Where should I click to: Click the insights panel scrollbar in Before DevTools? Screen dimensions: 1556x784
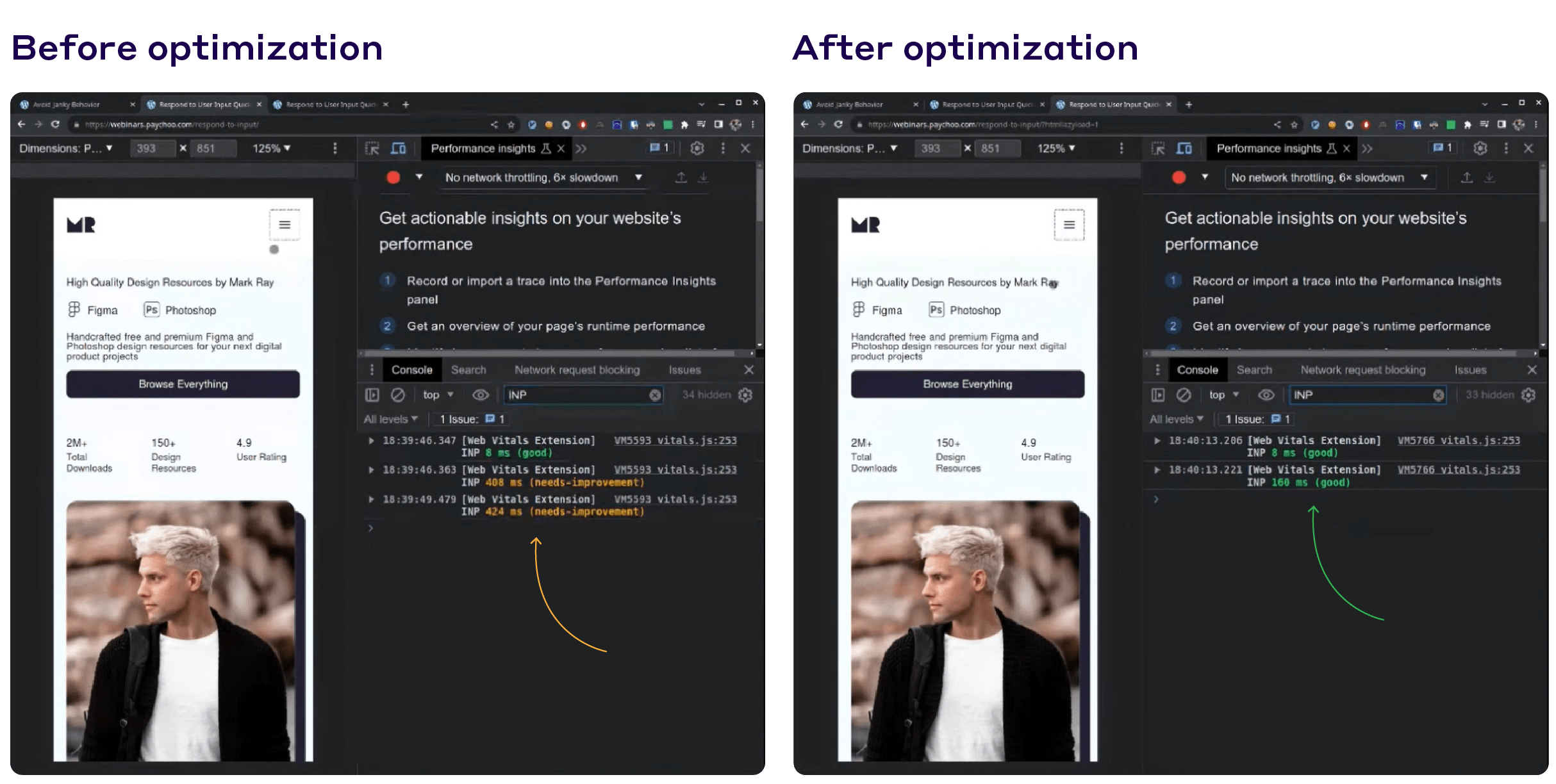pos(759,195)
